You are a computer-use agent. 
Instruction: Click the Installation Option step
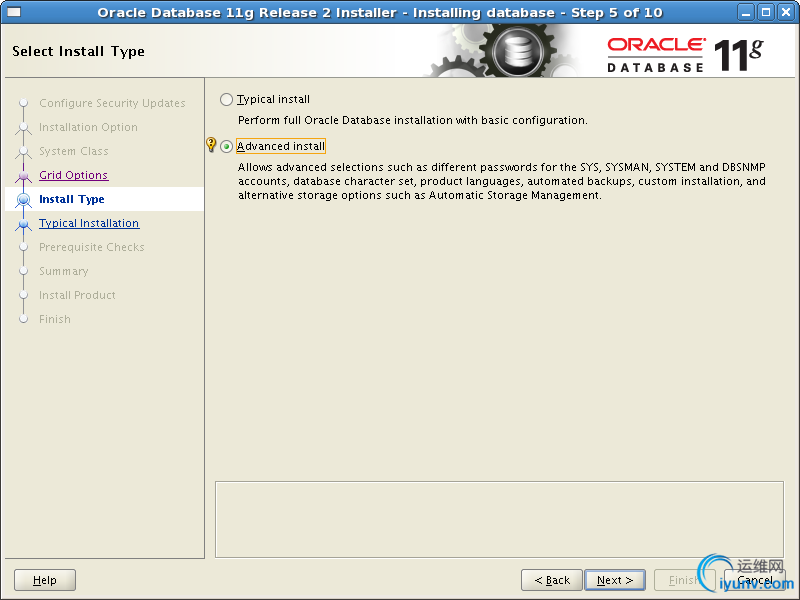[88, 127]
